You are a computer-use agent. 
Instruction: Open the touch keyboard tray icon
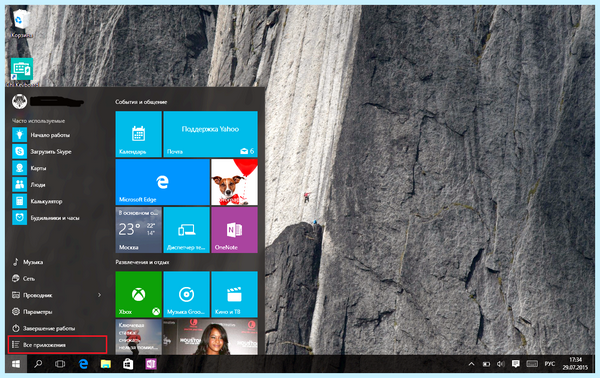(532, 364)
